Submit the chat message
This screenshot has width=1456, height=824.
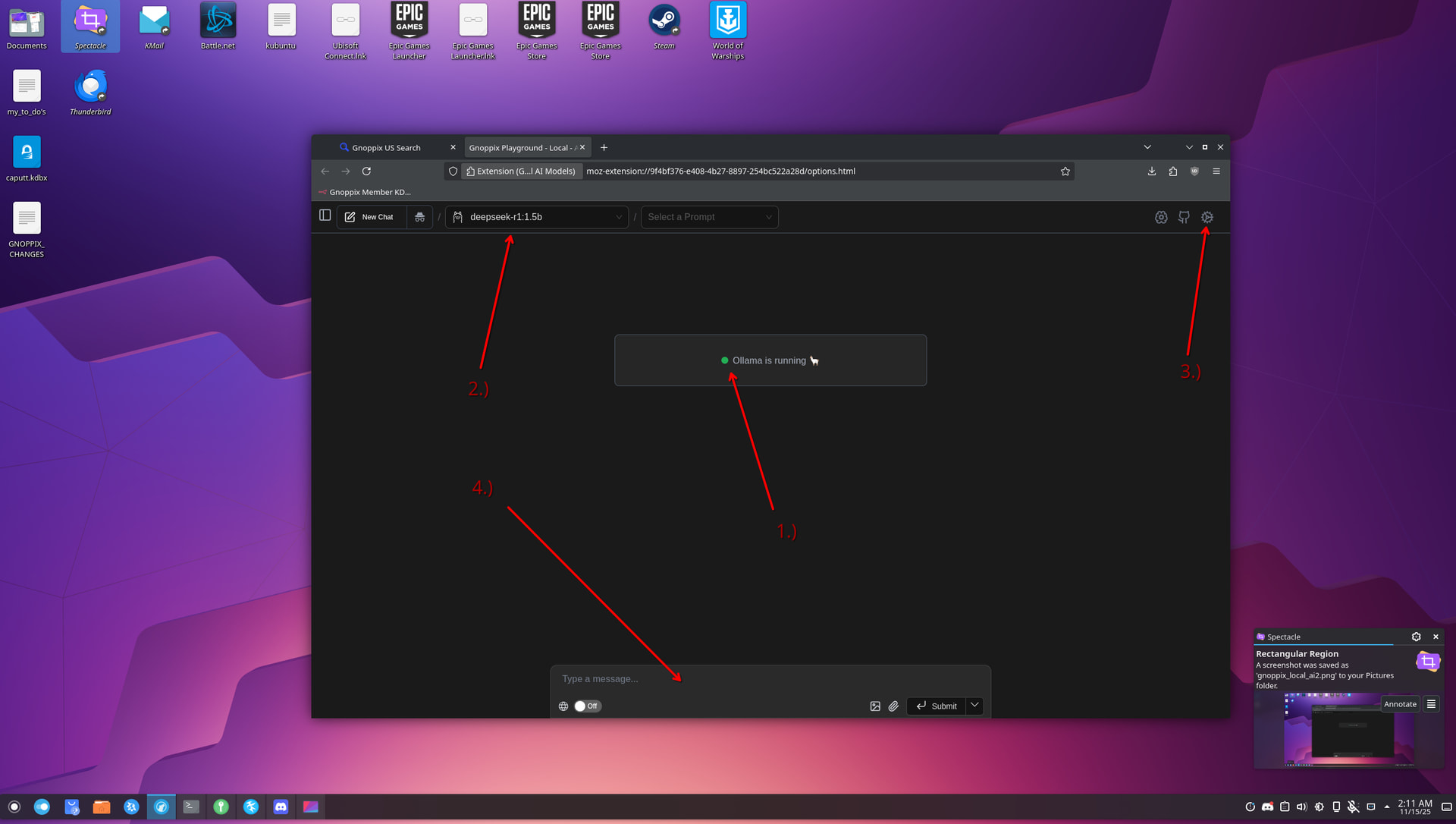click(x=937, y=706)
